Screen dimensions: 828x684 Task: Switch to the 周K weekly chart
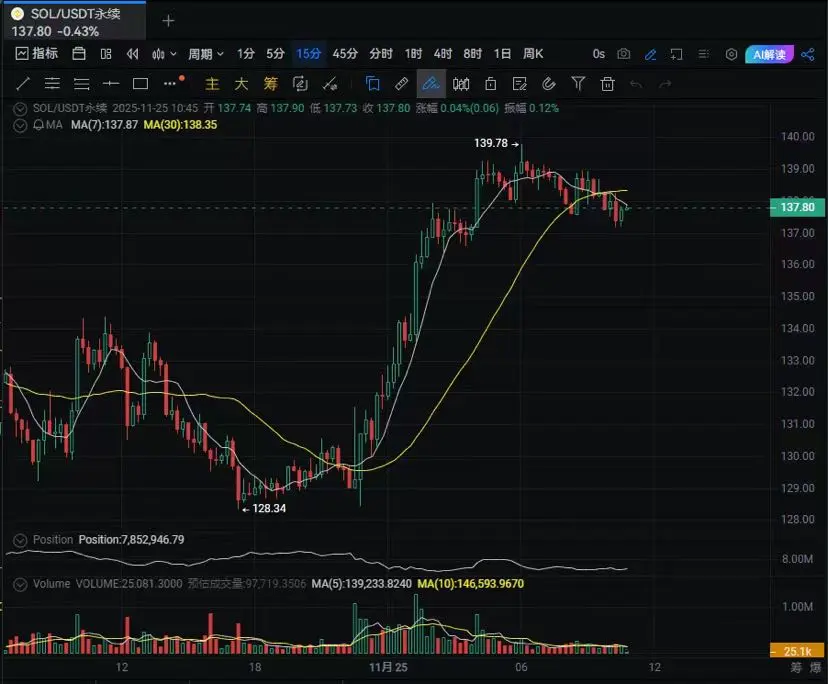533,54
